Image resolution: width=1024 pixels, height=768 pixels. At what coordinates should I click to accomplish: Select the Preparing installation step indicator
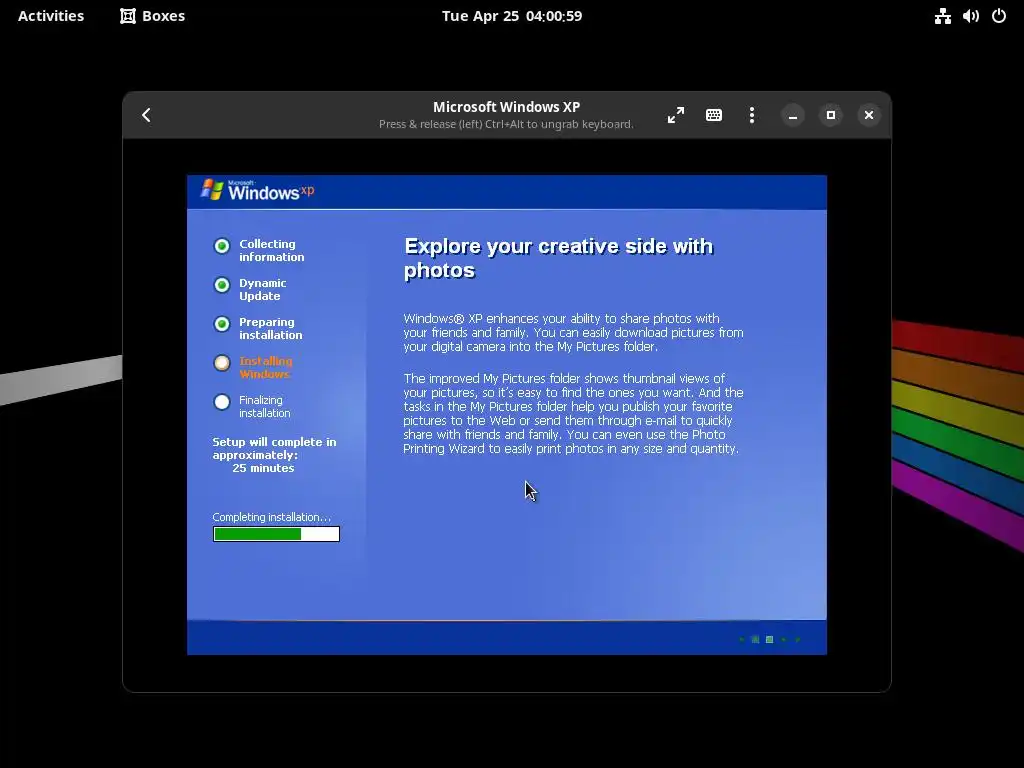click(222, 325)
